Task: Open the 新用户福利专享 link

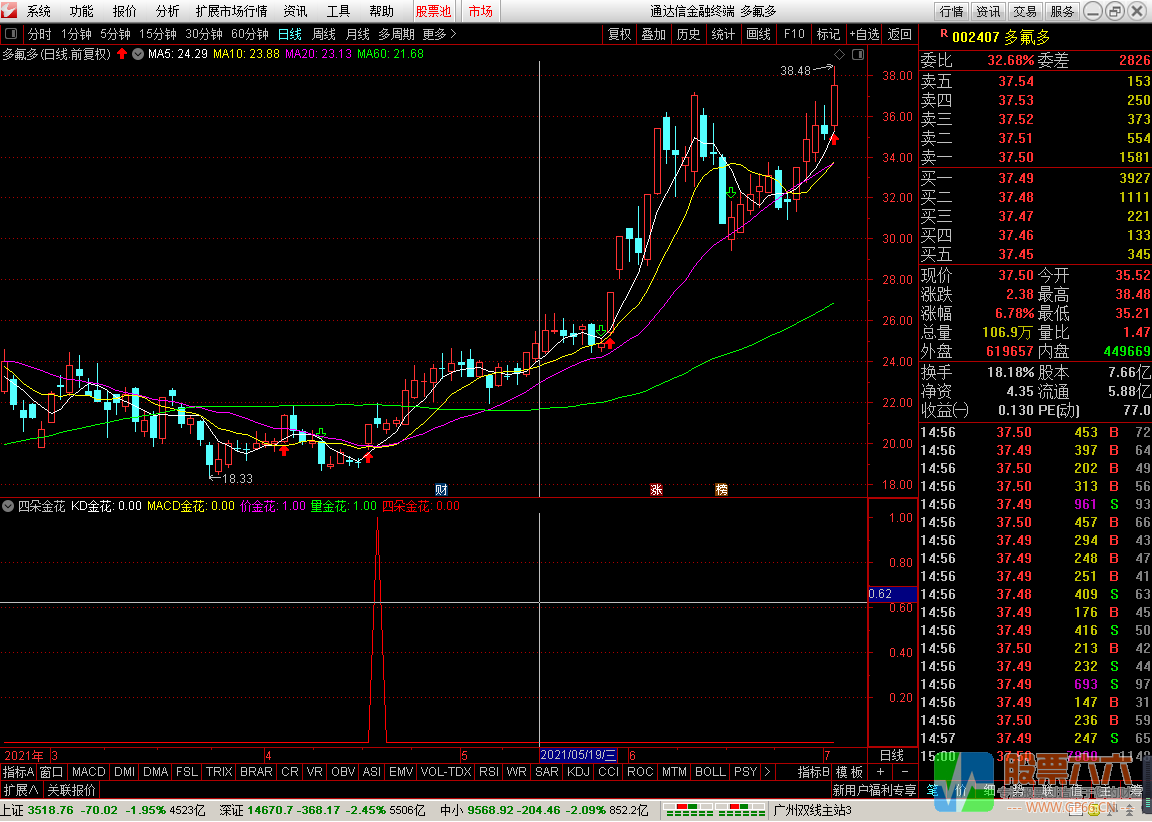Action: pyautogui.click(x=874, y=790)
